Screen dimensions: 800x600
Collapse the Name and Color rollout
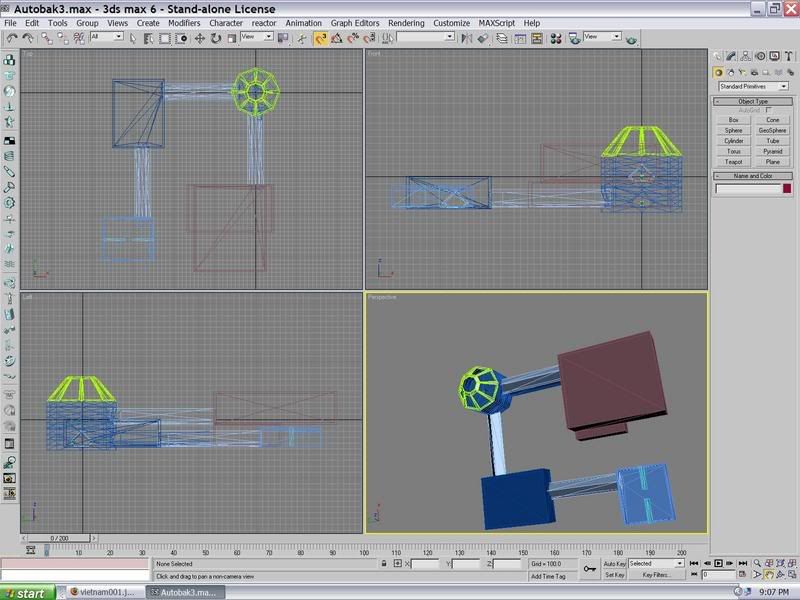pos(753,176)
